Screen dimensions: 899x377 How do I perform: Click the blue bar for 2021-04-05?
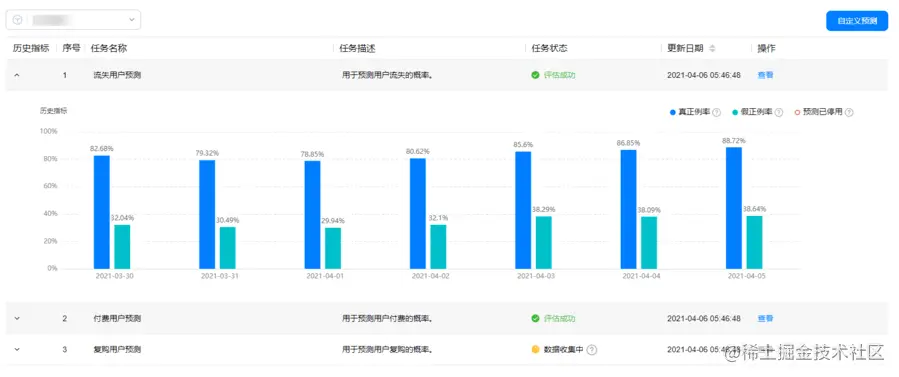[x=734, y=208]
